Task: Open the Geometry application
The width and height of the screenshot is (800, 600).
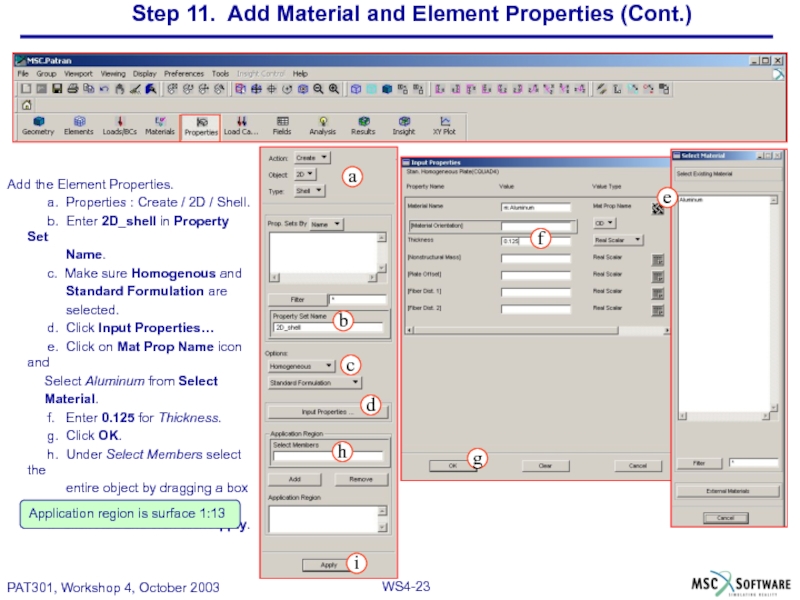Action: point(38,126)
